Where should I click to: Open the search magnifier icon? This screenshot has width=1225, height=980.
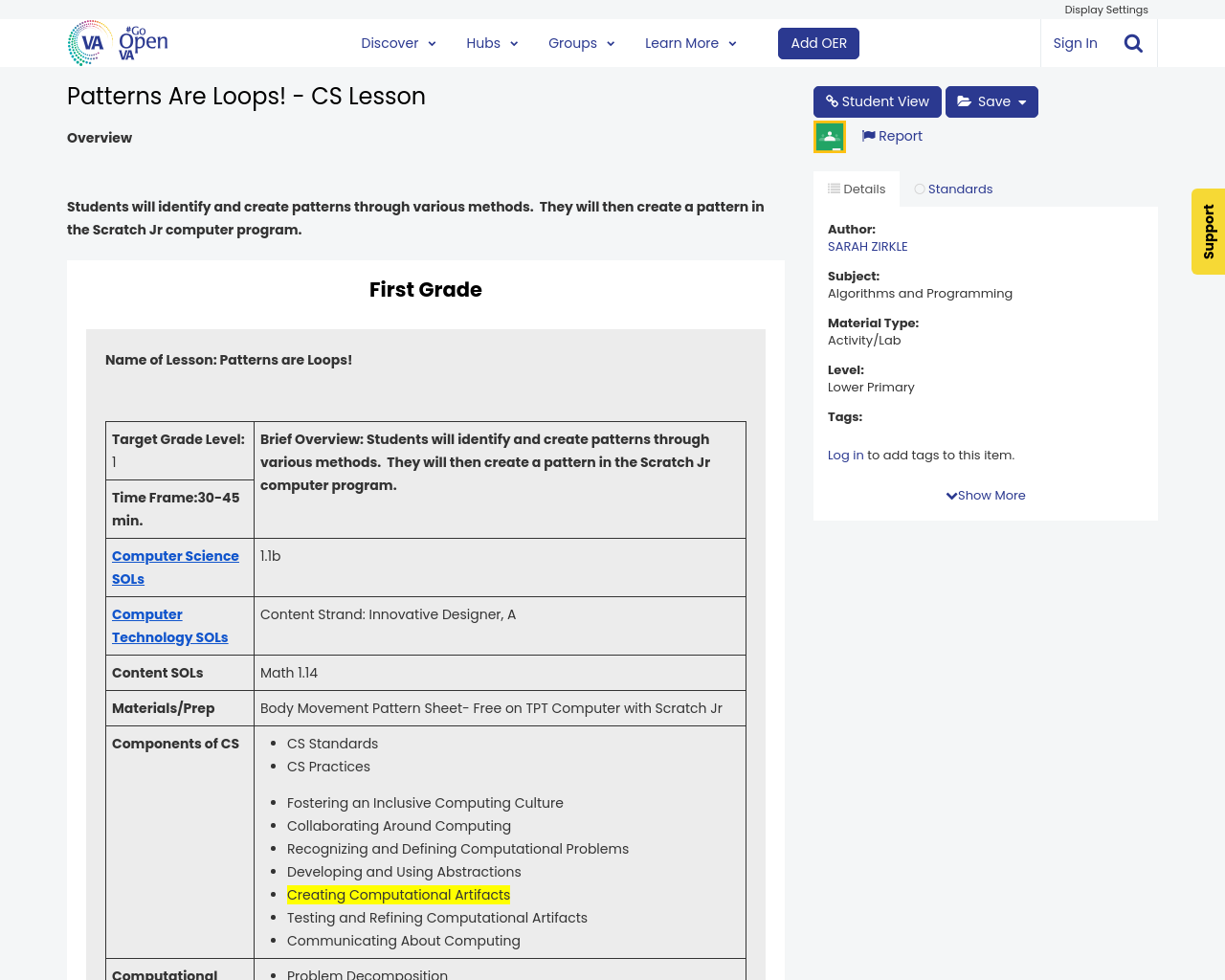click(1133, 43)
